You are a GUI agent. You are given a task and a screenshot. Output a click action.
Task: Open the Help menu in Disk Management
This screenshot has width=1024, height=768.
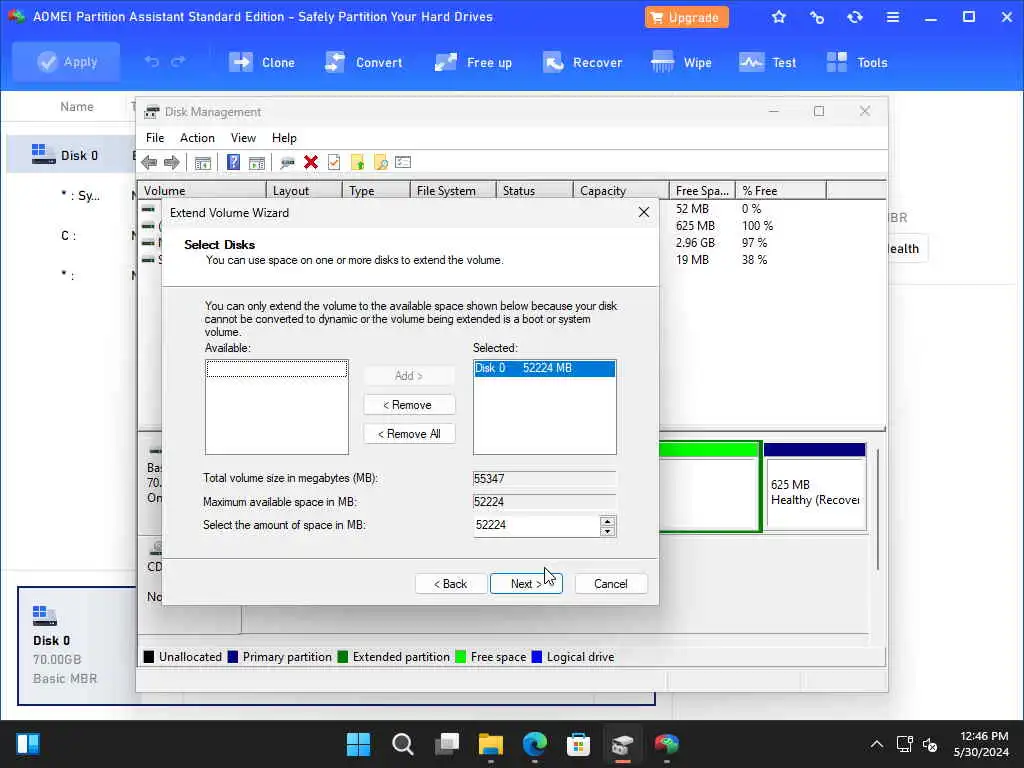click(x=284, y=138)
